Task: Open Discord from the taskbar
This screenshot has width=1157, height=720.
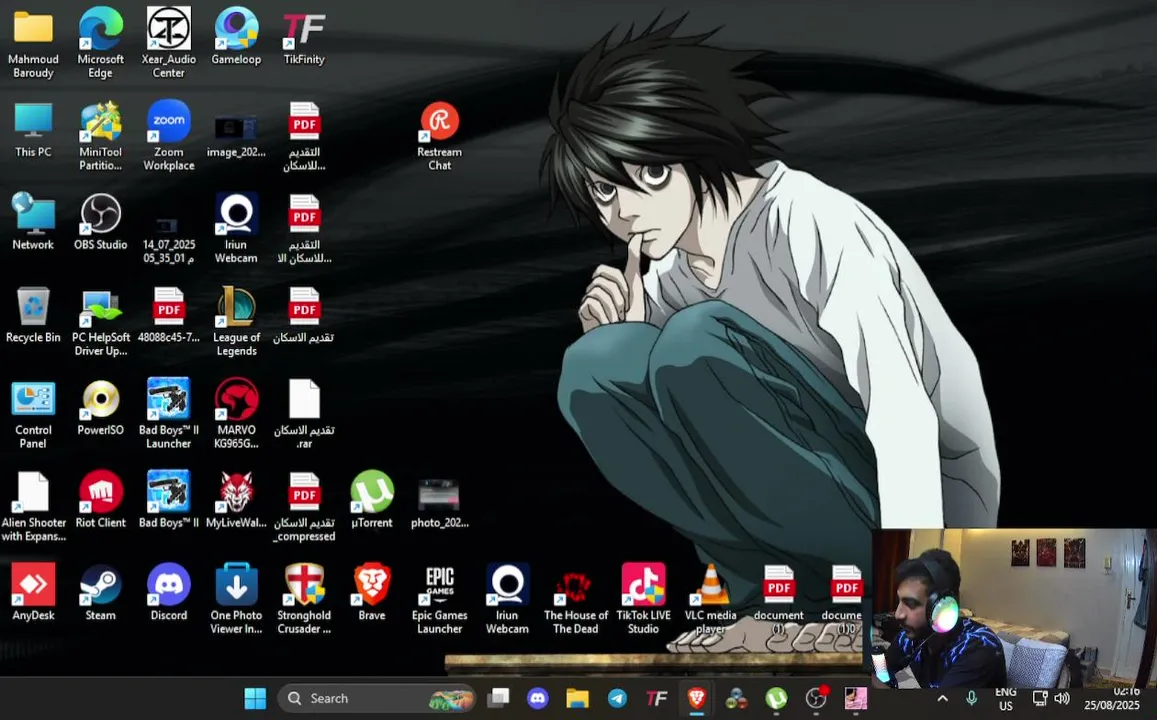Action: click(538, 698)
